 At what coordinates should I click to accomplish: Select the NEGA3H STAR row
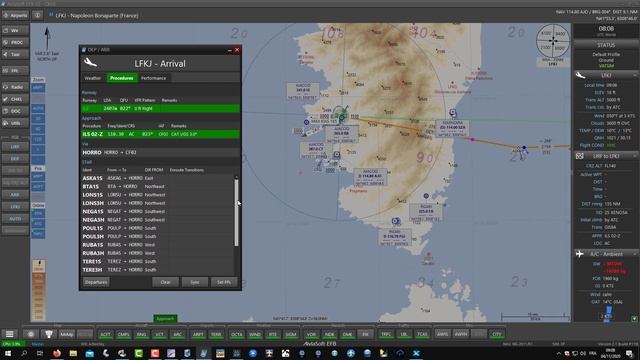[158, 220]
